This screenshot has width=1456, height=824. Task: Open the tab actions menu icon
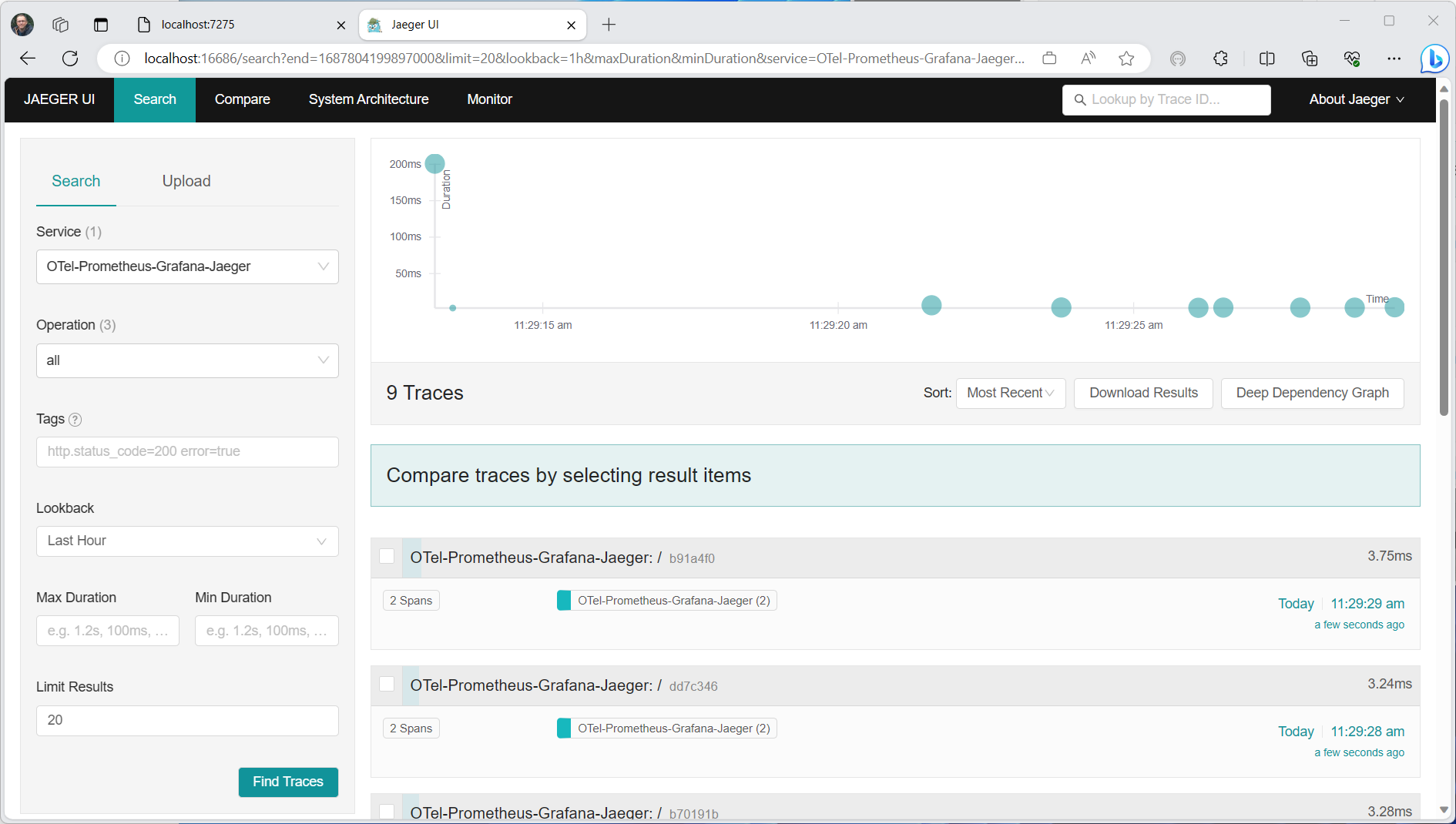(101, 25)
